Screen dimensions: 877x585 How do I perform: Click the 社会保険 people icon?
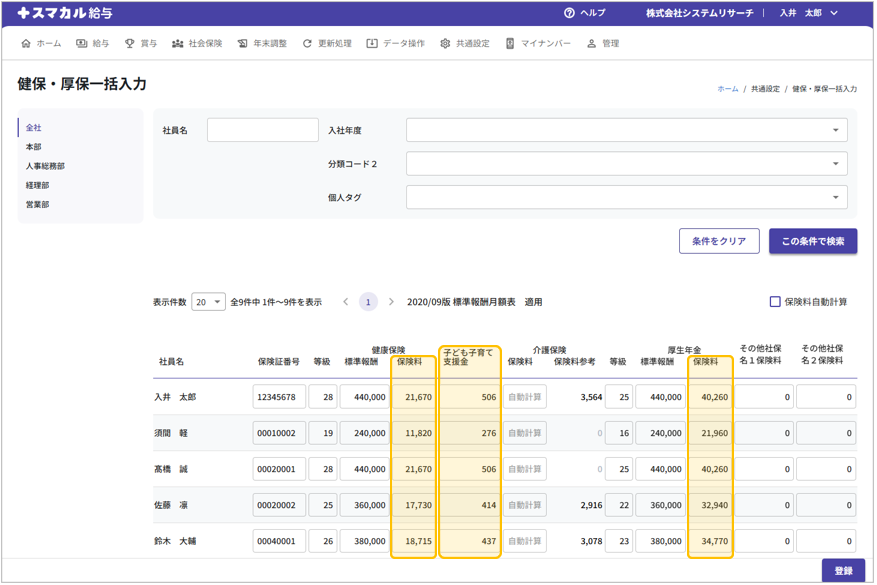coord(177,44)
